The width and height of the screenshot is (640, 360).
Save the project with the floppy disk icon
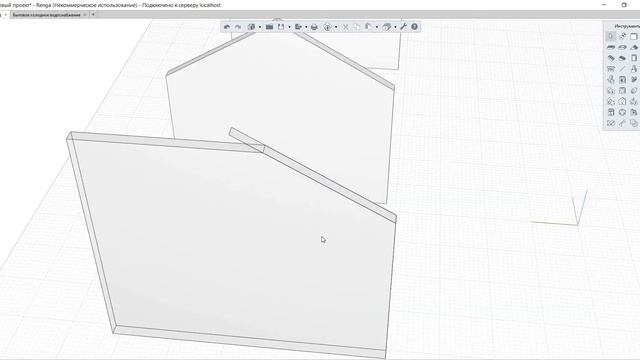click(281, 27)
